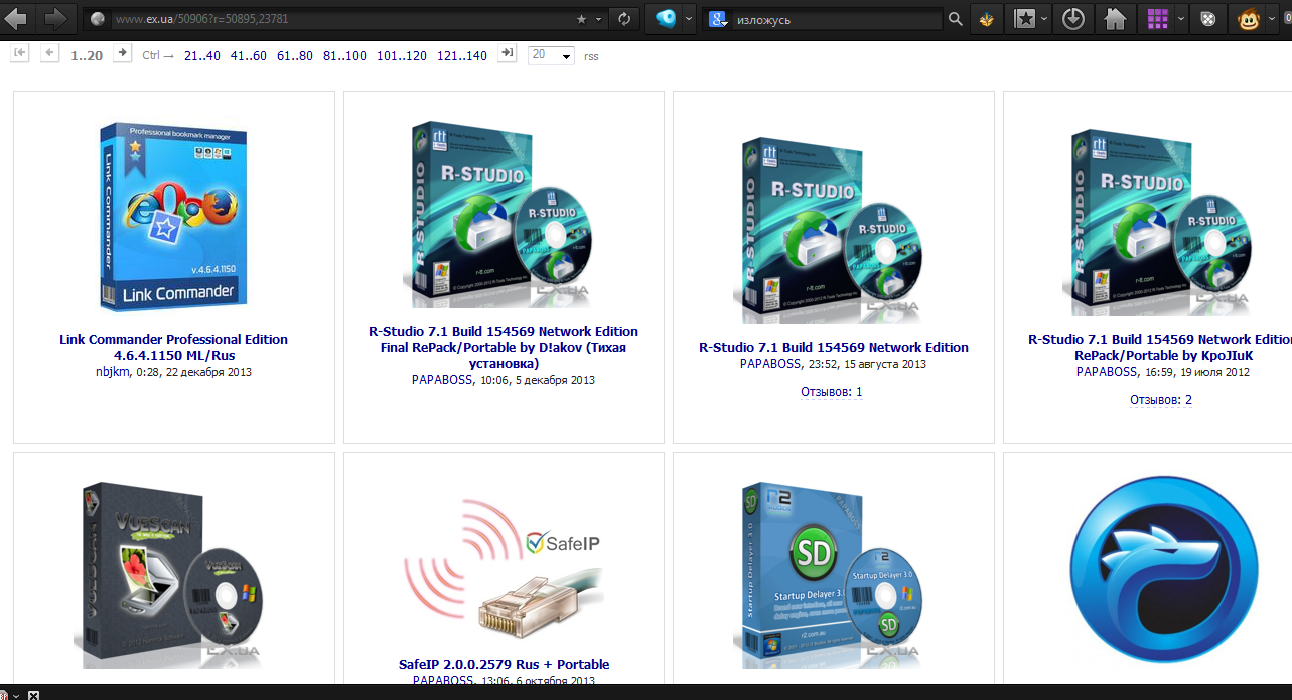Open R-Studio RePack by D!akov title link
The width and height of the screenshot is (1292, 700).
[x=503, y=347]
